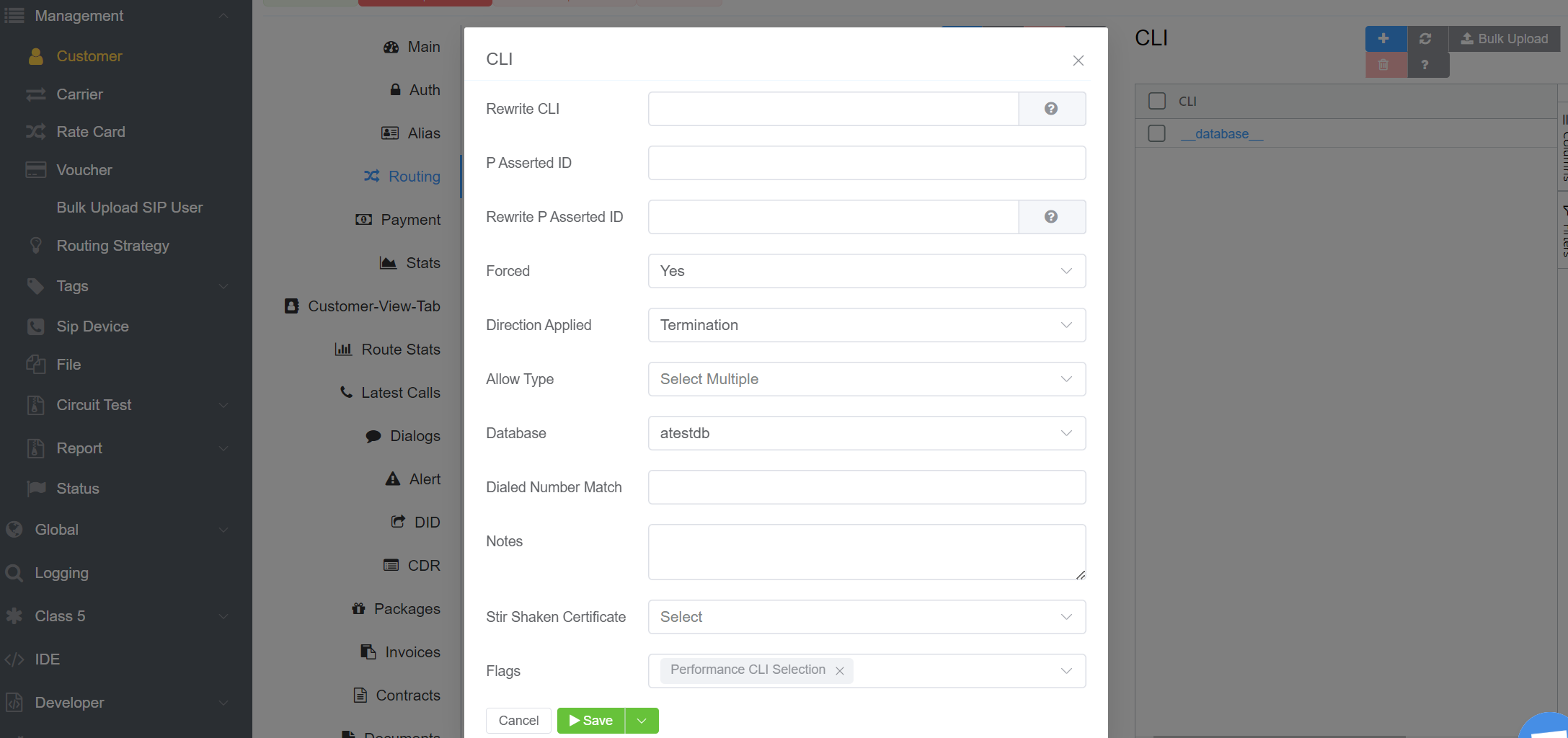
Task: Open the __database__ link
Action: point(1221,134)
